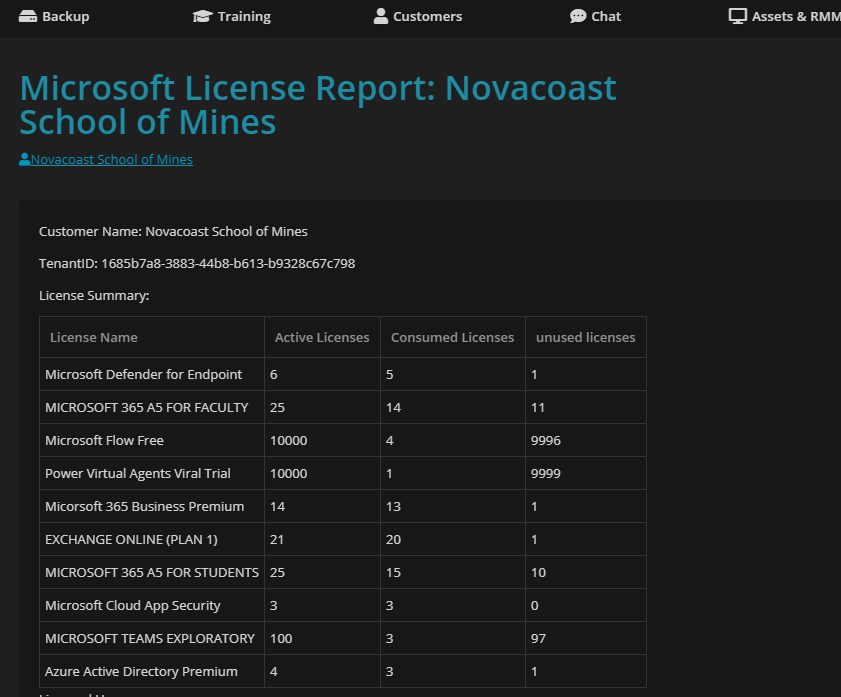This screenshot has width=841, height=697.
Task: Click the Active Licenses column header
Action: point(322,338)
